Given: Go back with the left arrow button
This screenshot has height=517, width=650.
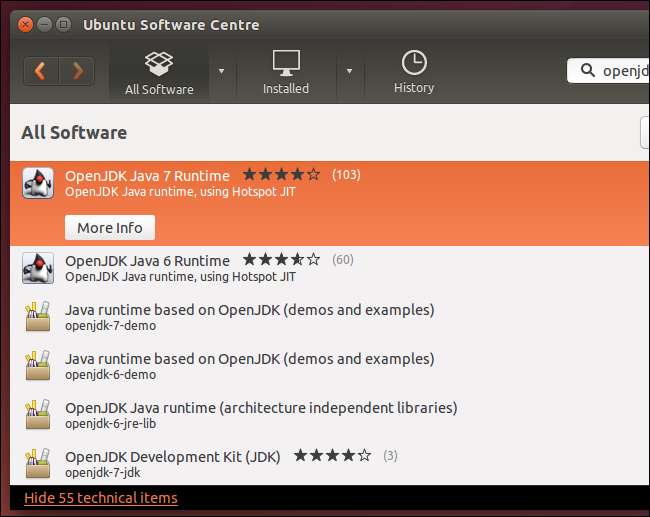Looking at the screenshot, I should click(41, 71).
